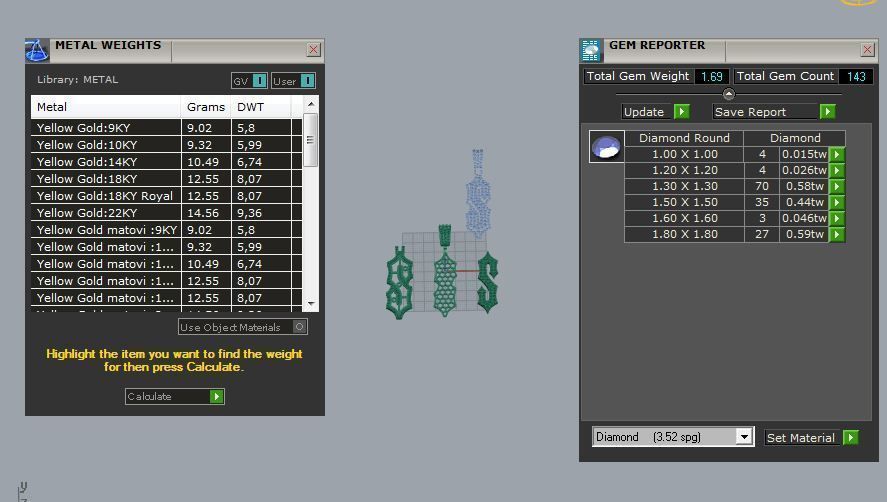The width and height of the screenshot is (887, 502).
Task: Select the Yellow Gold:18KY Royal row
Action: (x=166, y=196)
